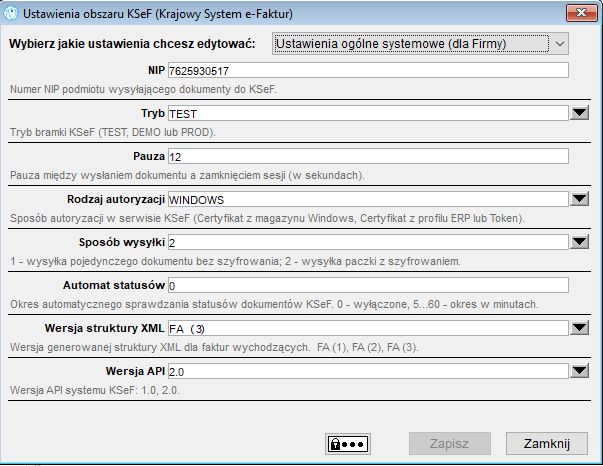Expand the Wersja struktury XML dropdown arrow
The image size is (603, 466).
point(580,328)
